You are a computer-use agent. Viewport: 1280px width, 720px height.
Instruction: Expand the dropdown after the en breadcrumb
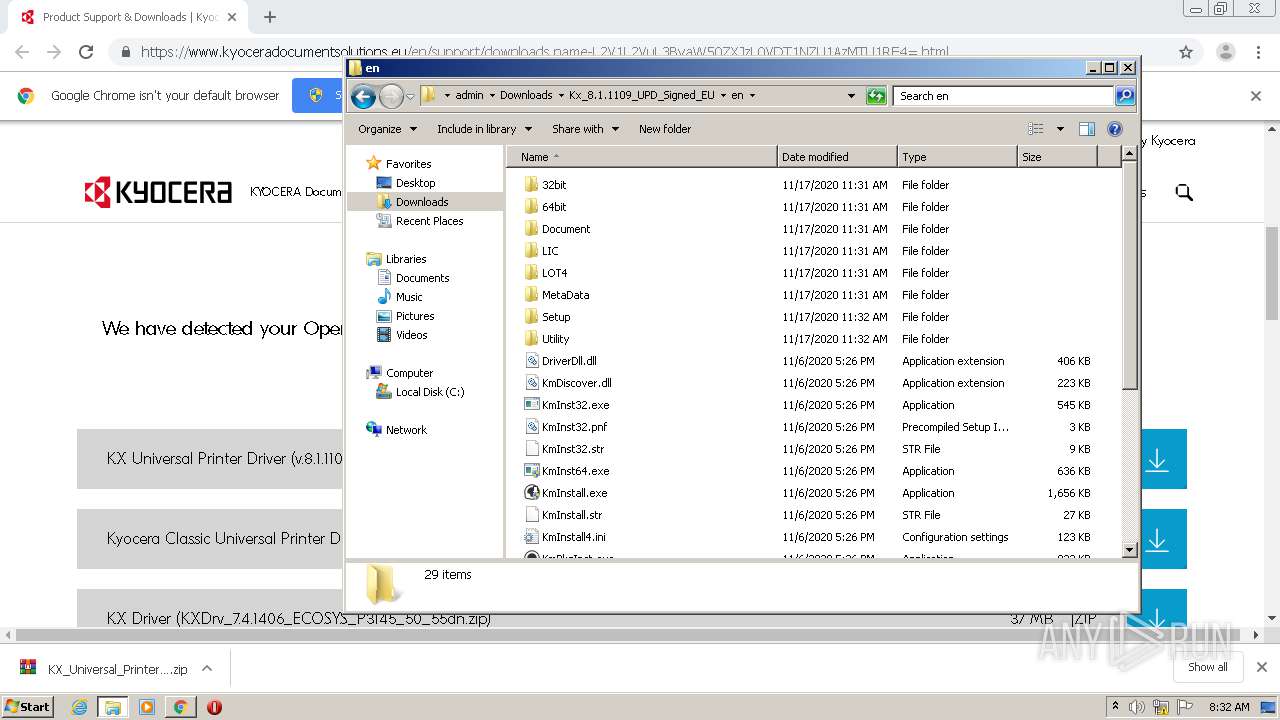tap(752, 96)
